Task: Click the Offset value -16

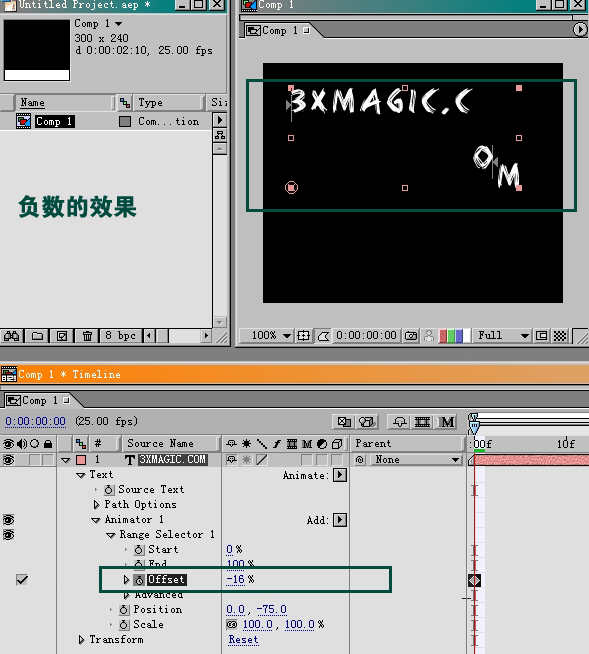Action: pos(235,579)
